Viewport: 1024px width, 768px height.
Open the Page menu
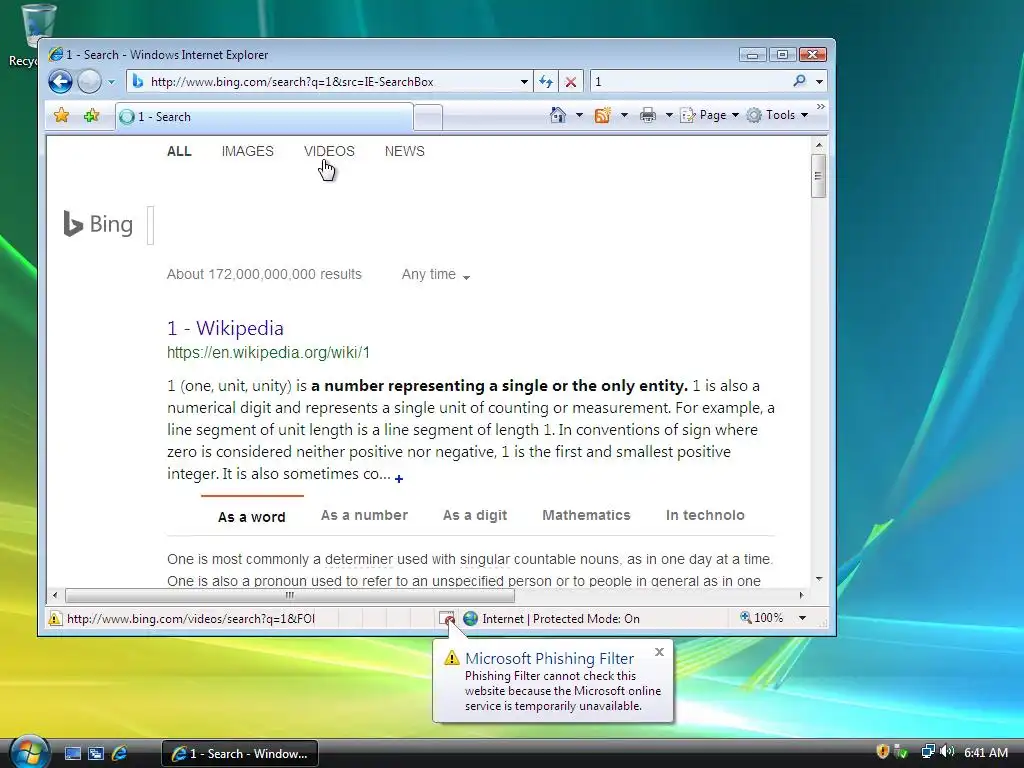tap(710, 115)
